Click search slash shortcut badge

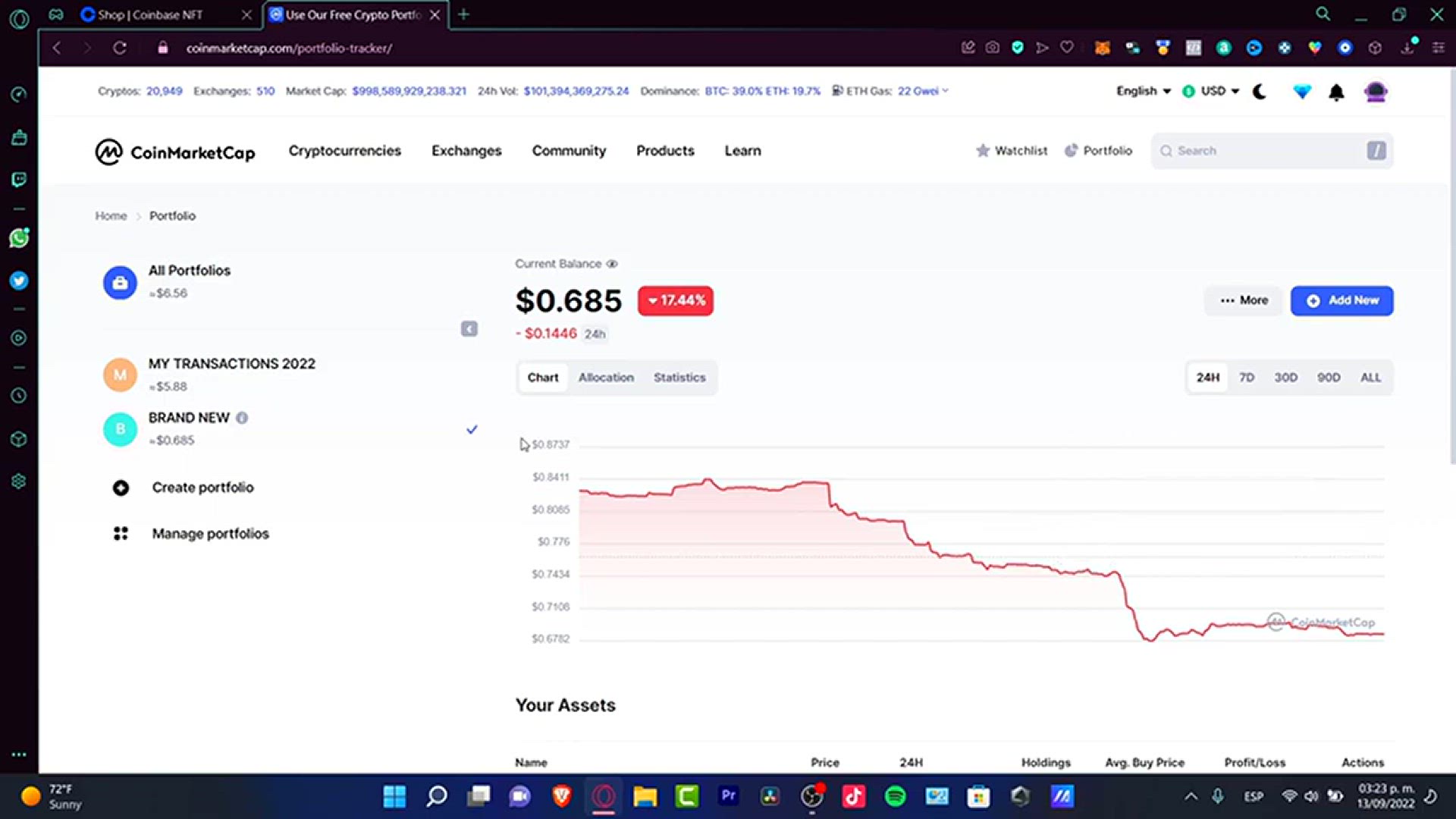point(1376,151)
